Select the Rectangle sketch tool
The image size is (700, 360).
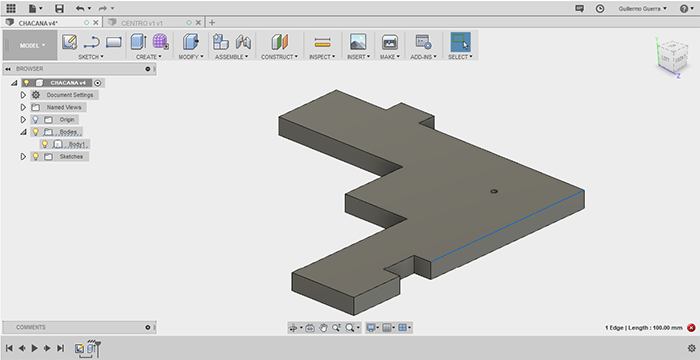pyautogui.click(x=113, y=42)
